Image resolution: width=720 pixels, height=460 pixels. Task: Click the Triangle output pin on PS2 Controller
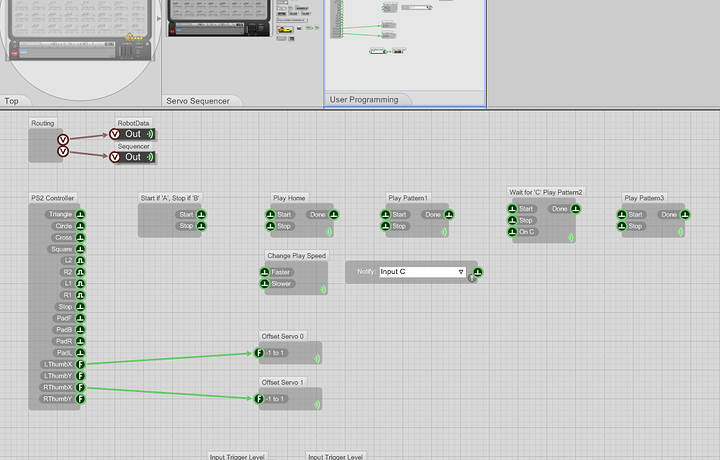tap(80, 214)
